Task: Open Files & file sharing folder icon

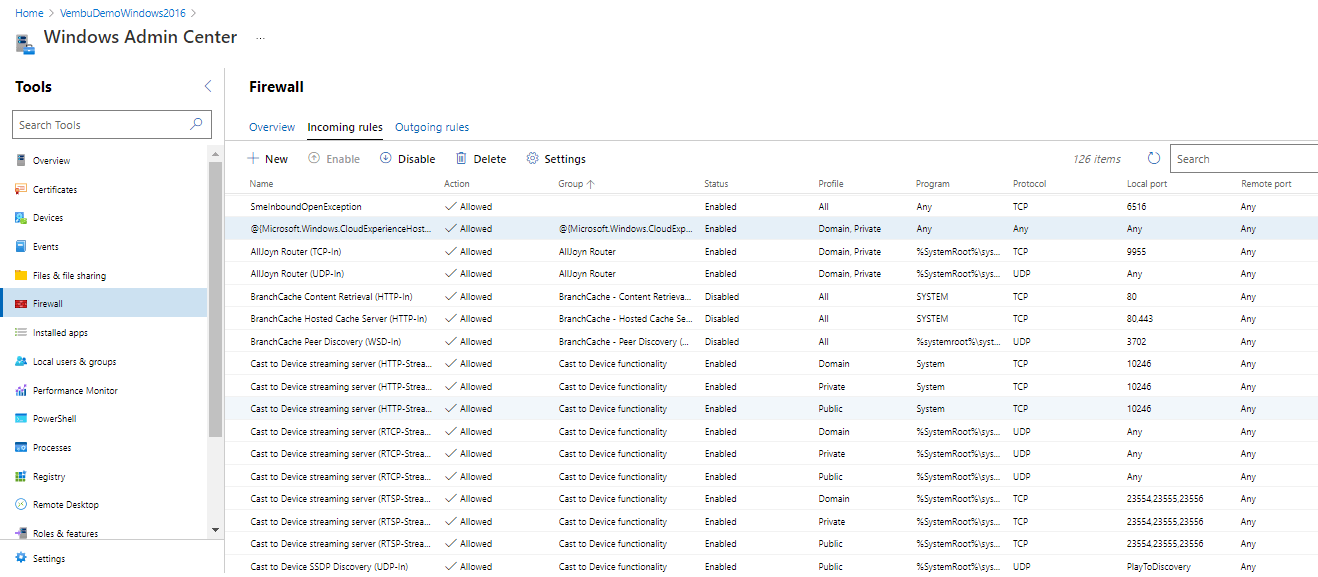Action: click(21, 275)
